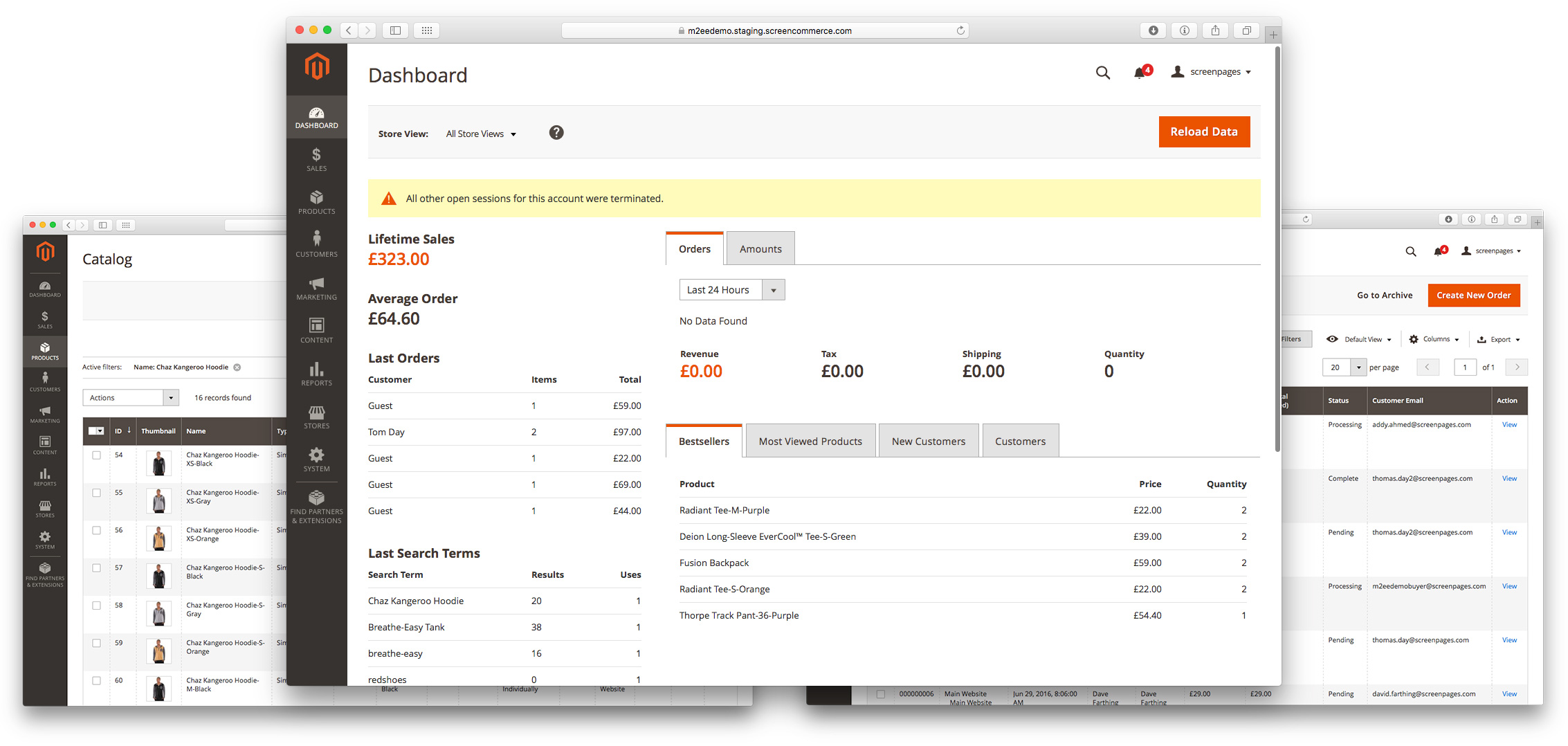Switch to Amounts chart tab

pos(760,248)
